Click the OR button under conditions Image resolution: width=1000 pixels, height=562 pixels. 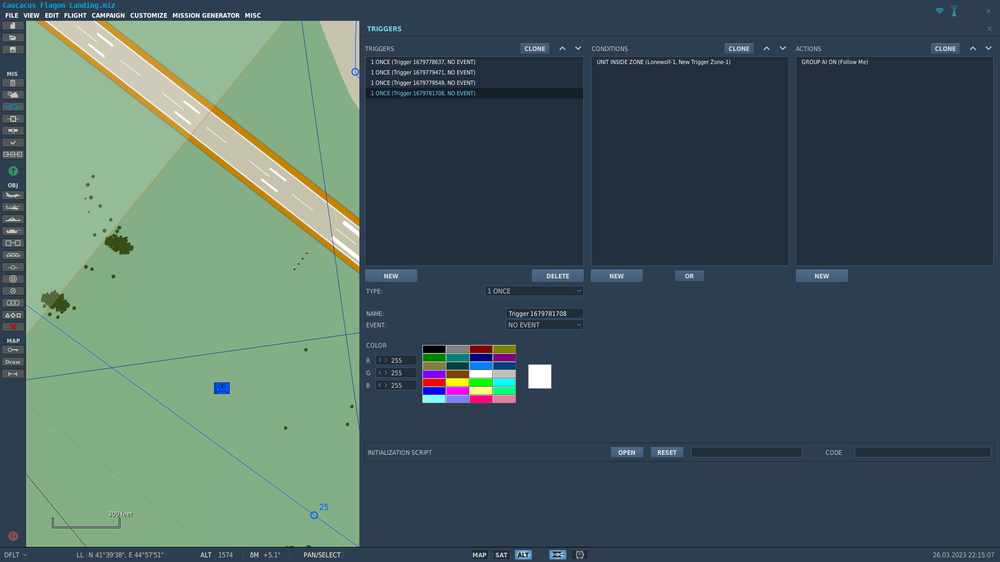coord(689,276)
